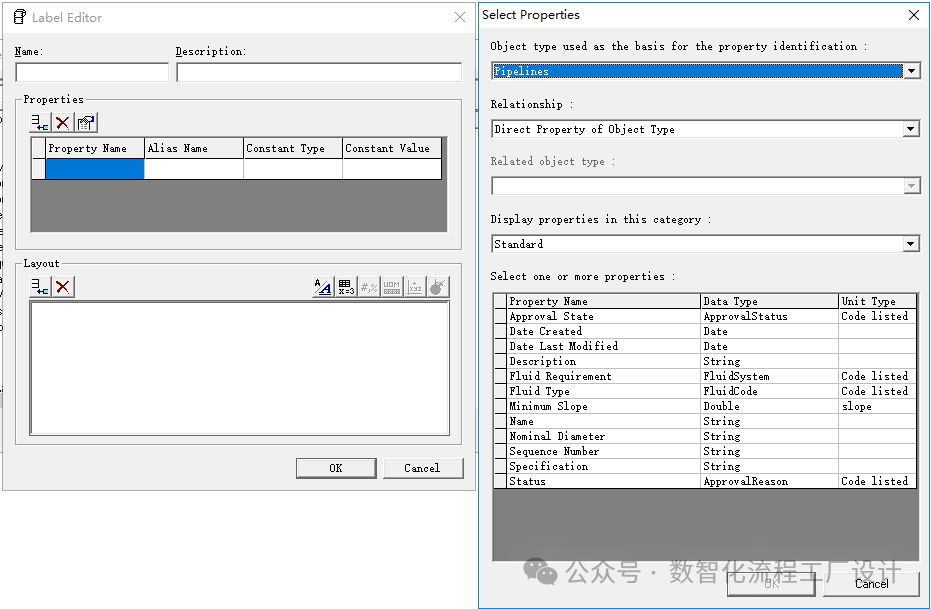
Task: Click the insert row icon in Properties section
Action: click(40, 123)
